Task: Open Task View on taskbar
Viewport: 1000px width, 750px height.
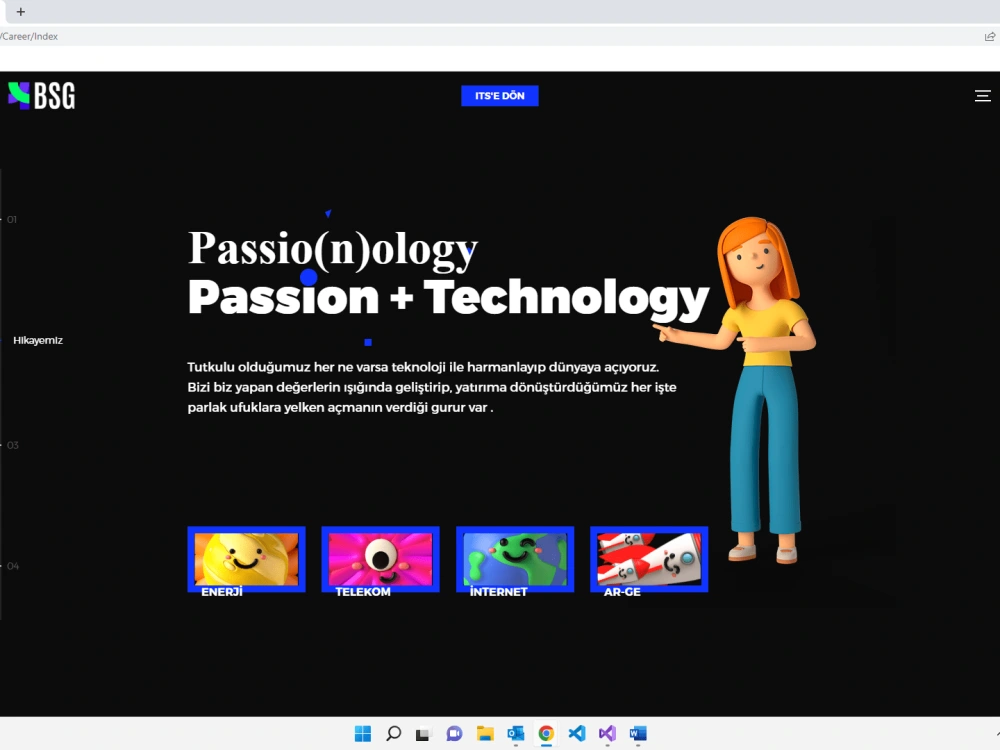Action: pyautogui.click(x=423, y=734)
